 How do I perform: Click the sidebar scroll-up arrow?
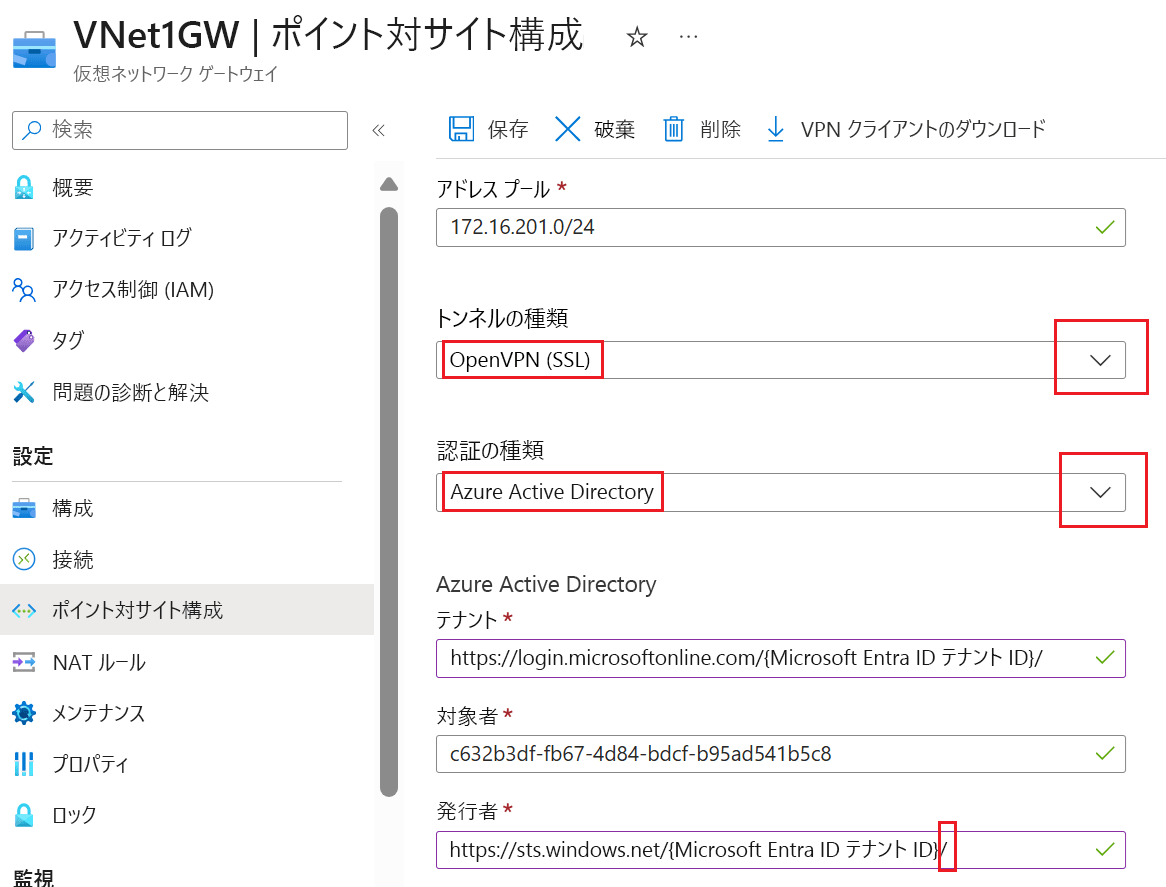click(x=389, y=184)
